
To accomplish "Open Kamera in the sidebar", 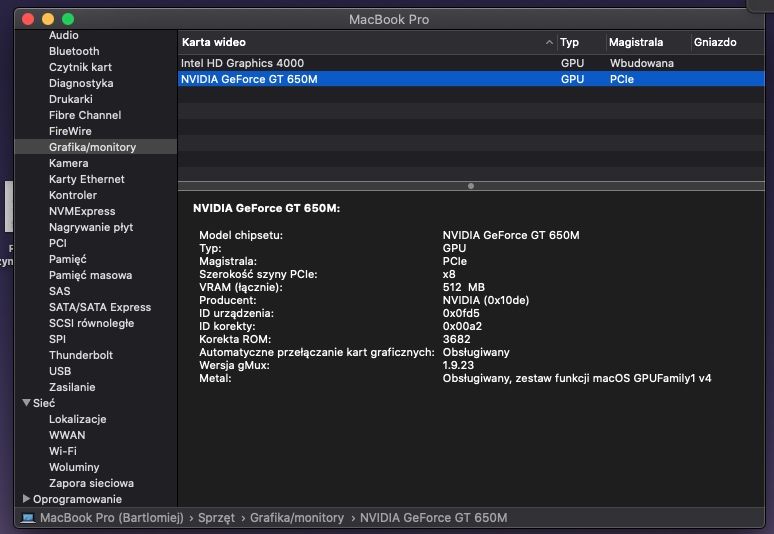I will tap(69, 163).
